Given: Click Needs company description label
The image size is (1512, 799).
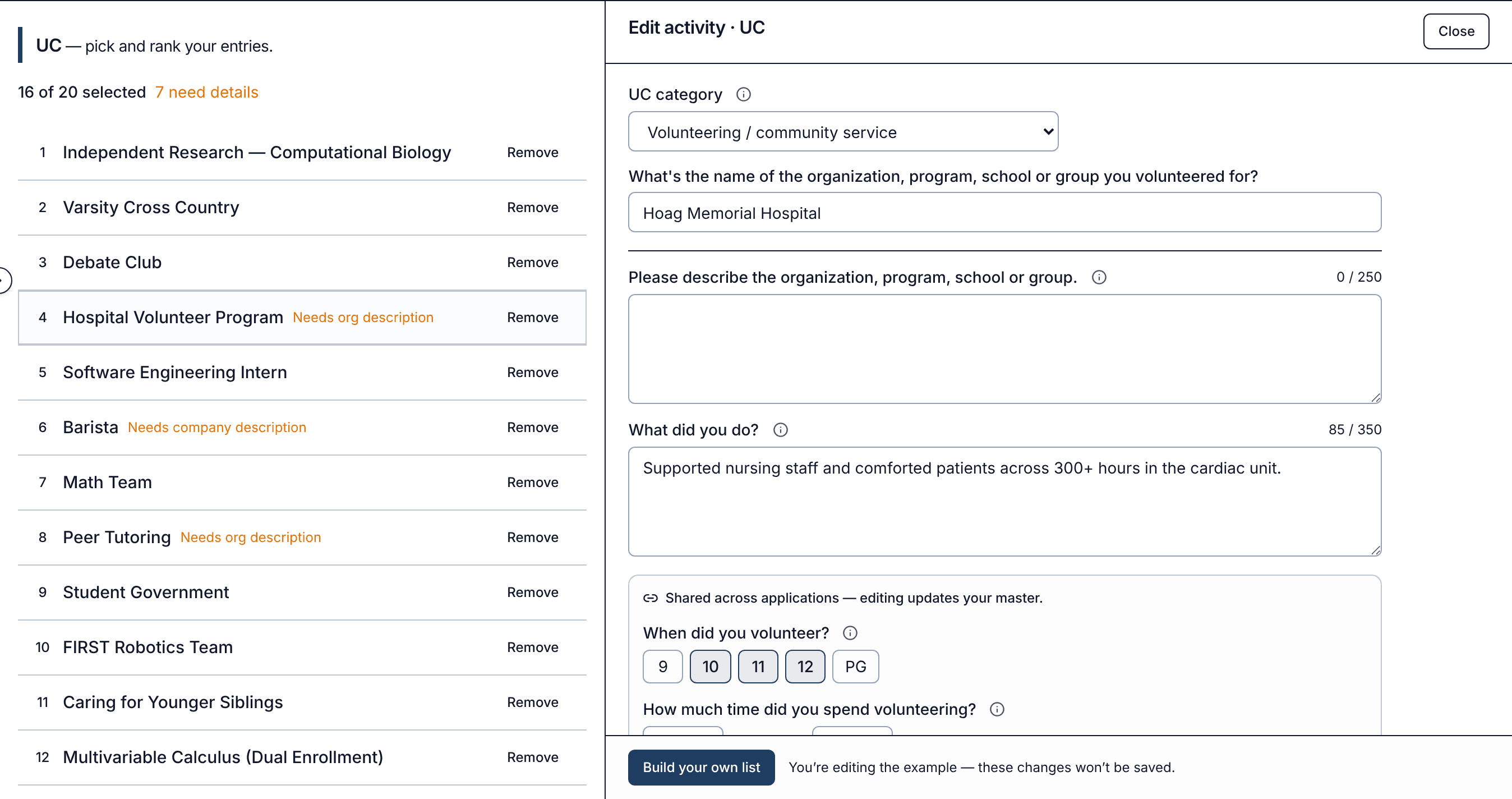Looking at the screenshot, I should 217,428.
